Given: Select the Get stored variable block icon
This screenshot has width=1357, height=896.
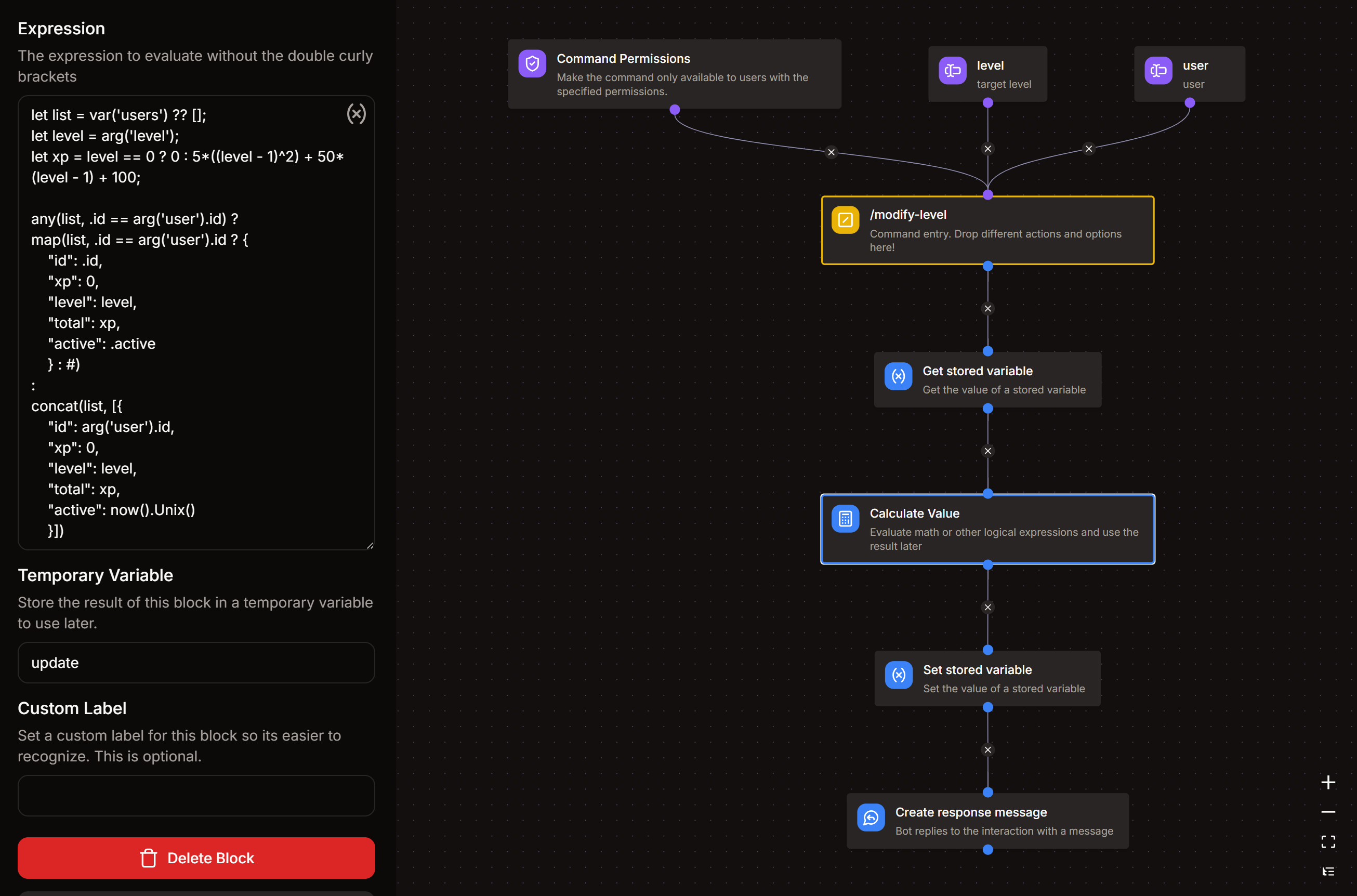Looking at the screenshot, I should pyautogui.click(x=898, y=377).
